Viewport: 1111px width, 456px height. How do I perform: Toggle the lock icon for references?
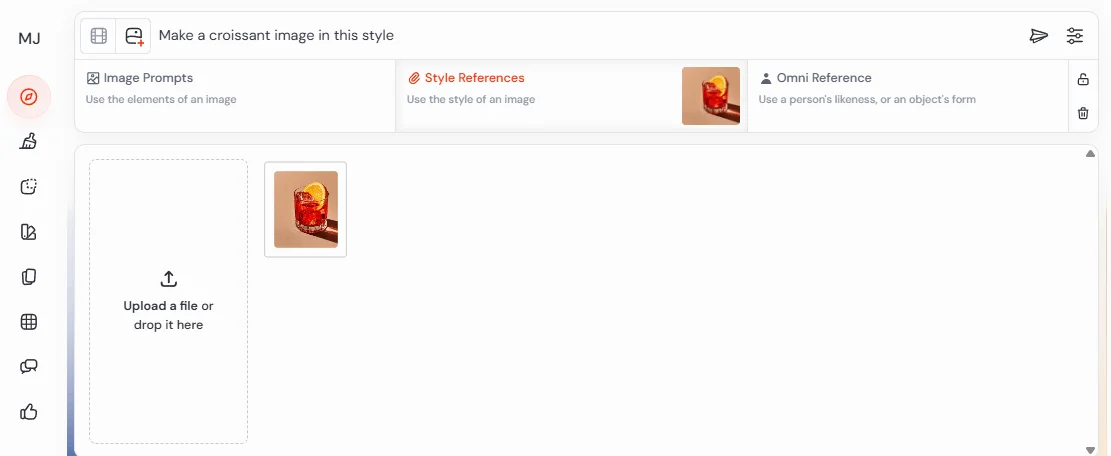[x=1083, y=79]
